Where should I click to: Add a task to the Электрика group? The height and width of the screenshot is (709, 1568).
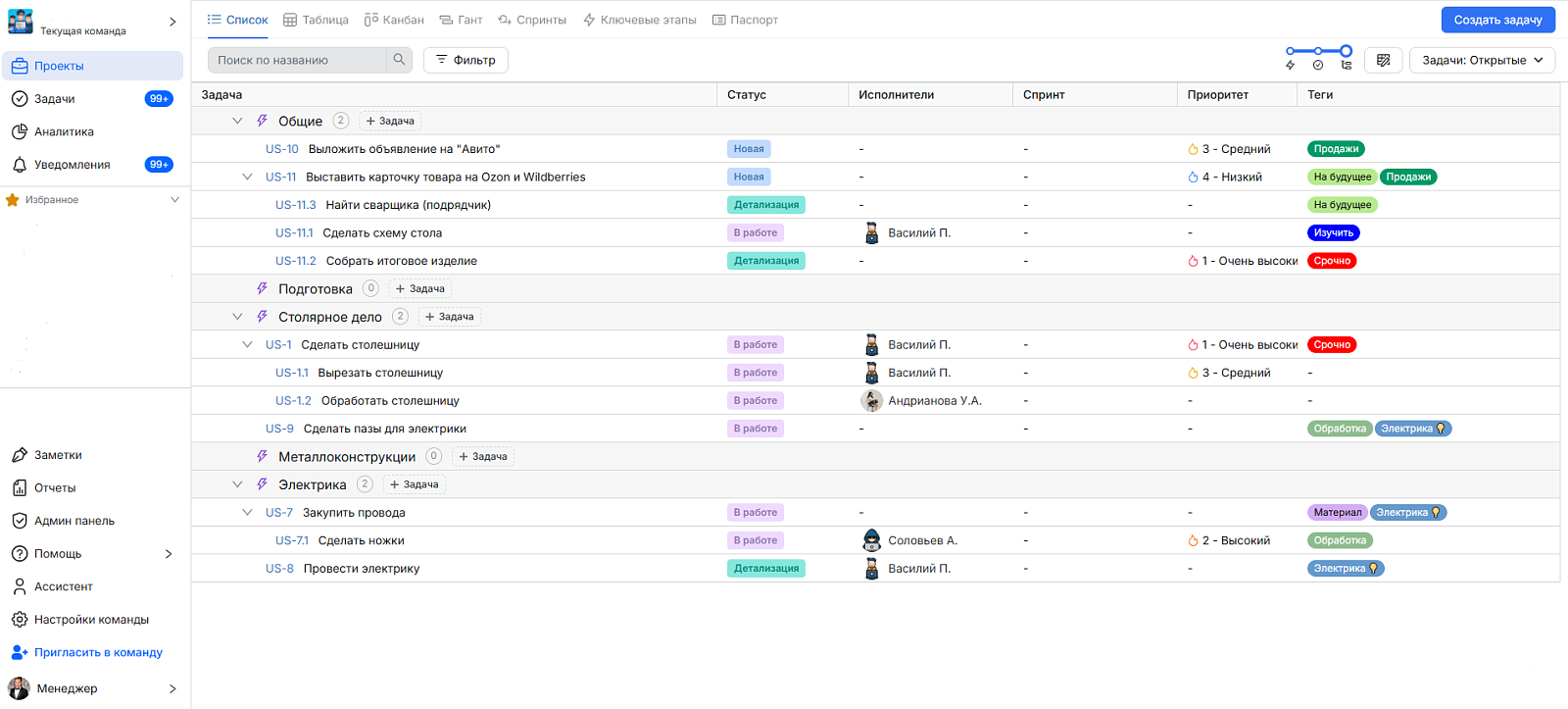pyautogui.click(x=414, y=484)
